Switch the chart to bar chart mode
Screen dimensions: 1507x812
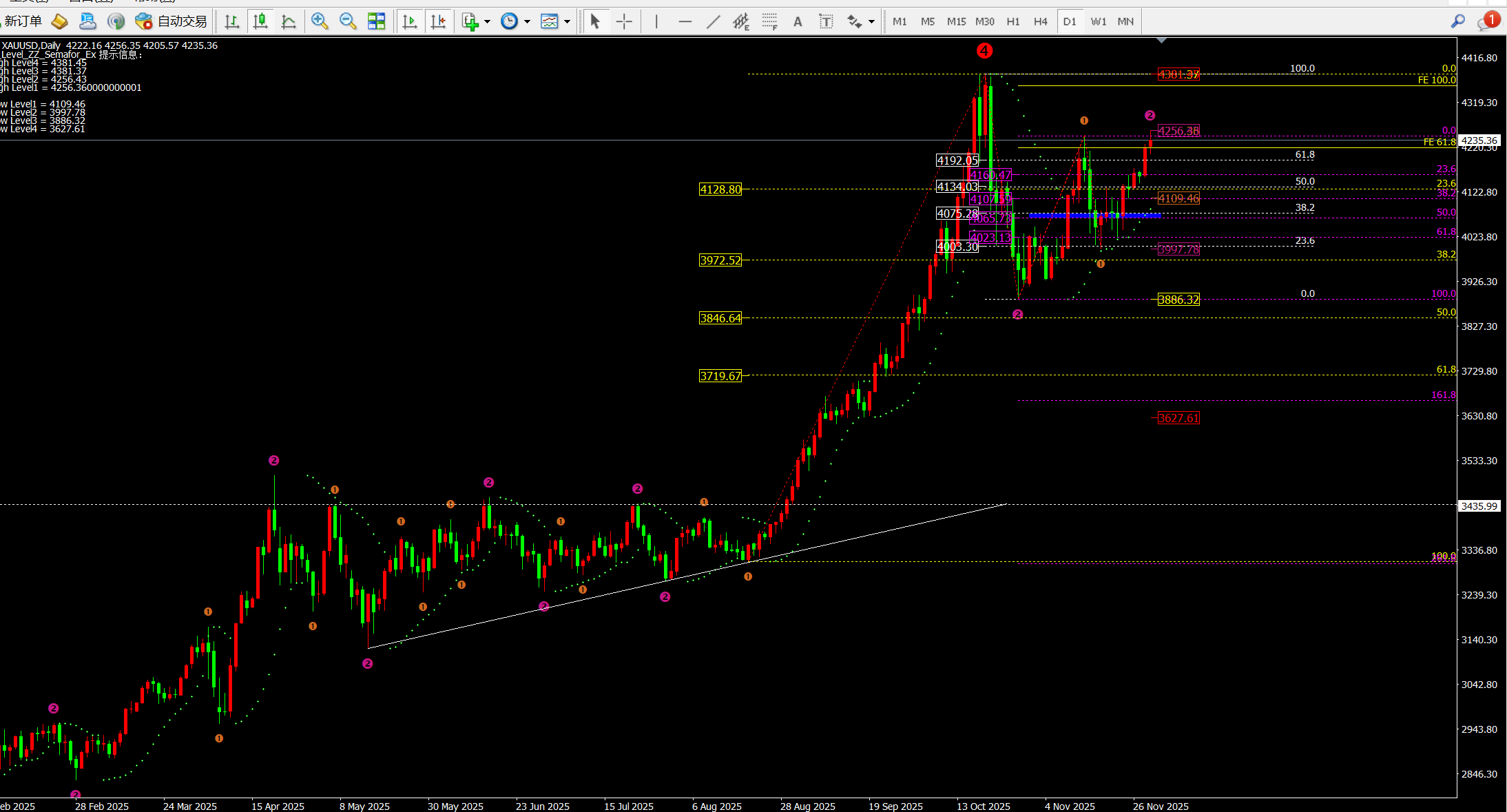point(232,21)
